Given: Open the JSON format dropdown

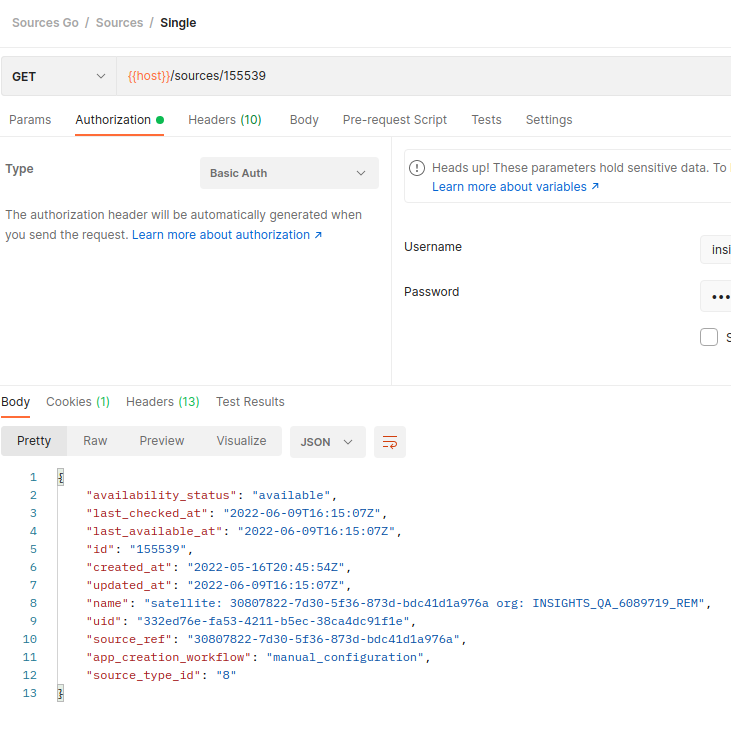Looking at the screenshot, I should click(327, 441).
